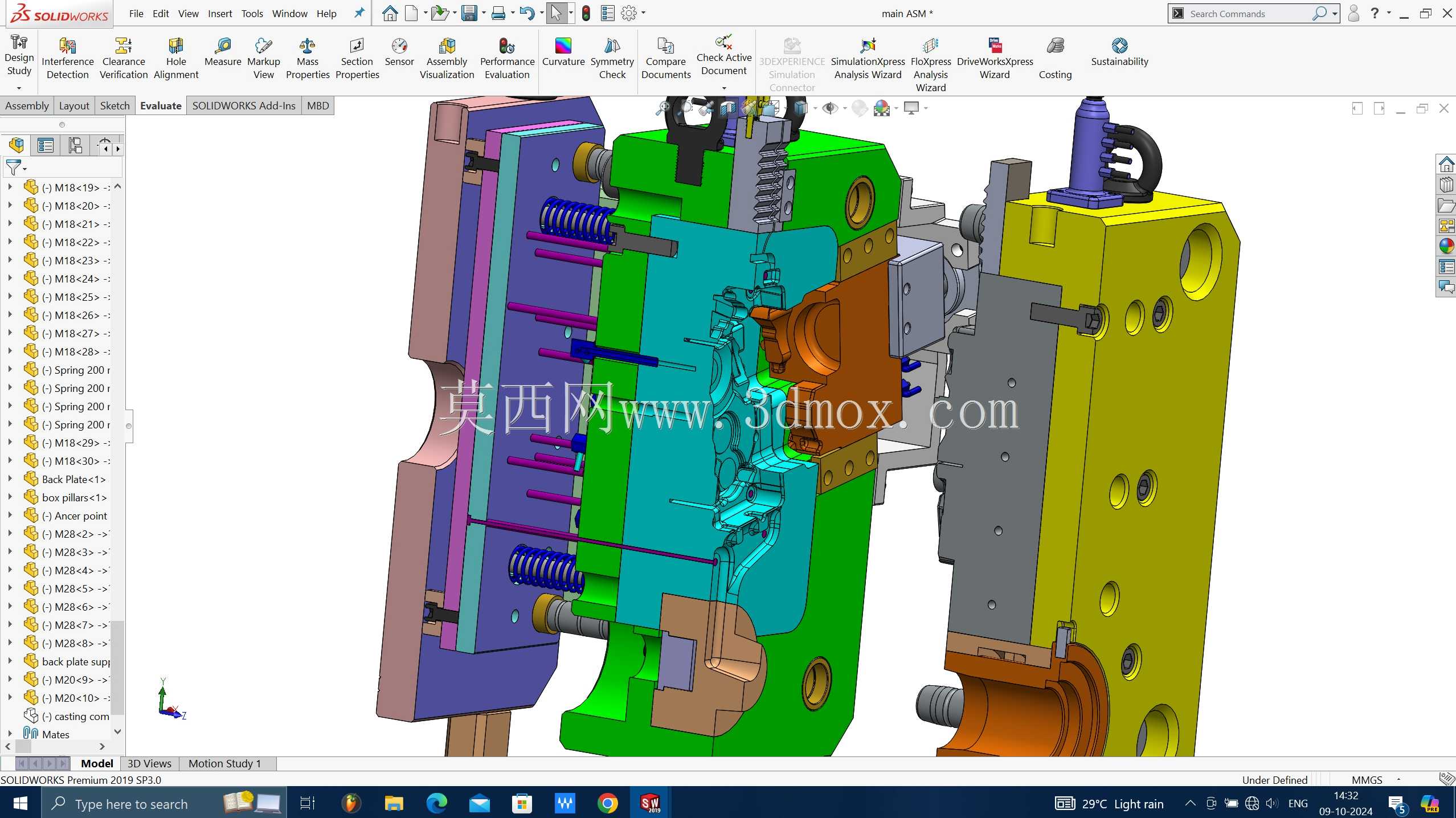This screenshot has width=1456, height=818.
Task: Start SimulationXpress Analysis Wizard
Action: 868,59
